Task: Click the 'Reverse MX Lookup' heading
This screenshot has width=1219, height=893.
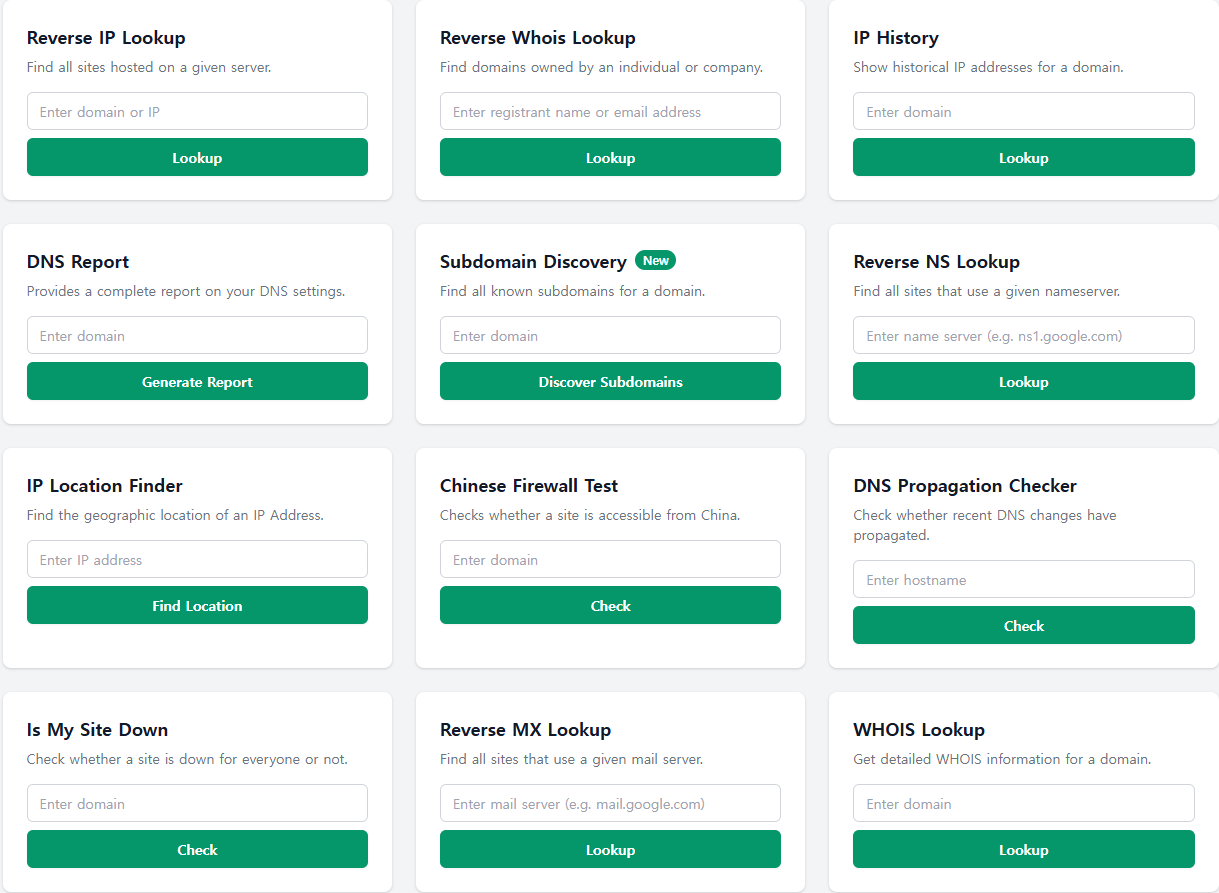Action: pos(525,730)
